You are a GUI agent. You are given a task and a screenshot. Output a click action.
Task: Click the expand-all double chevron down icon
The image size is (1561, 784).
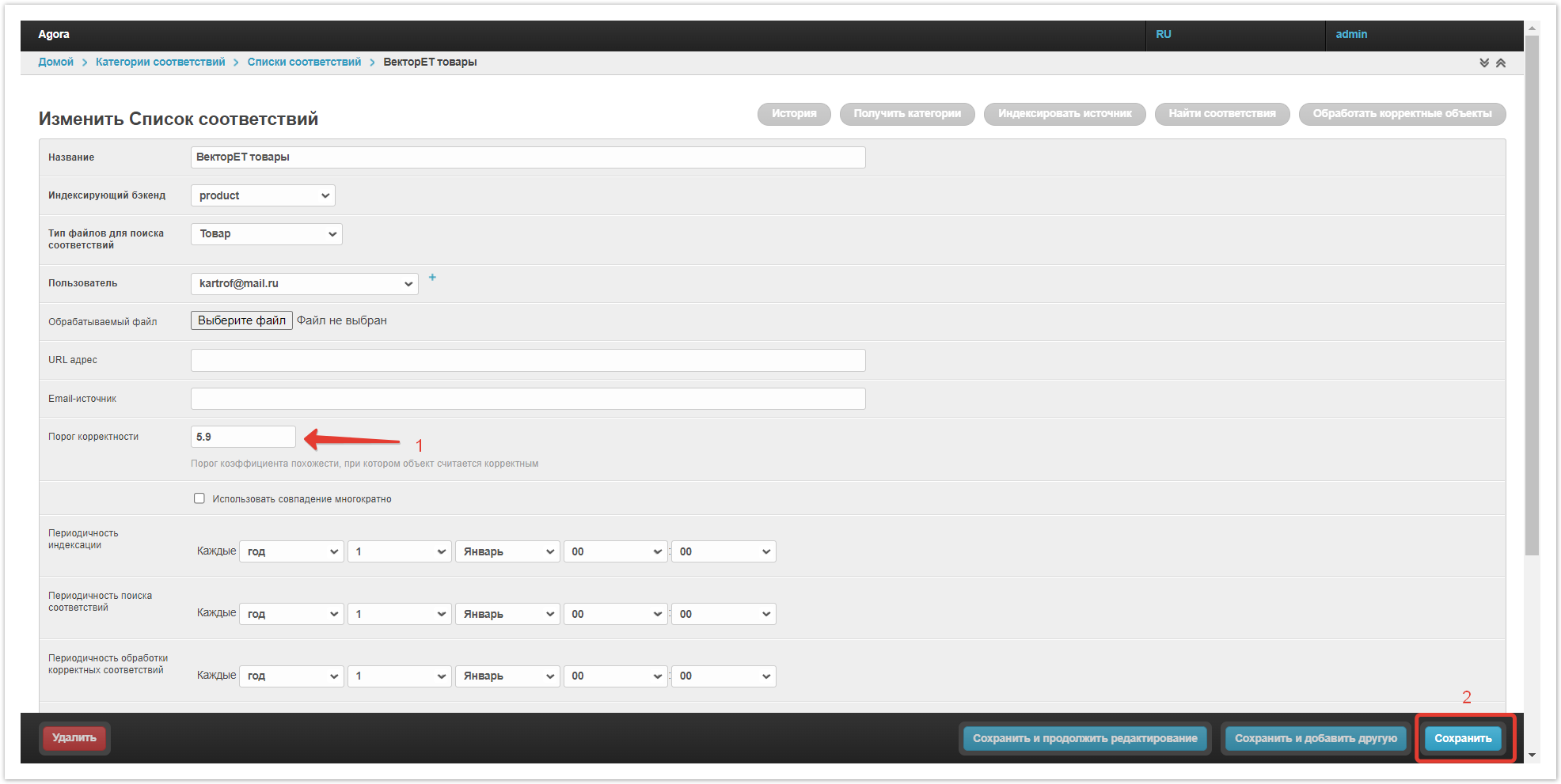pos(1484,63)
